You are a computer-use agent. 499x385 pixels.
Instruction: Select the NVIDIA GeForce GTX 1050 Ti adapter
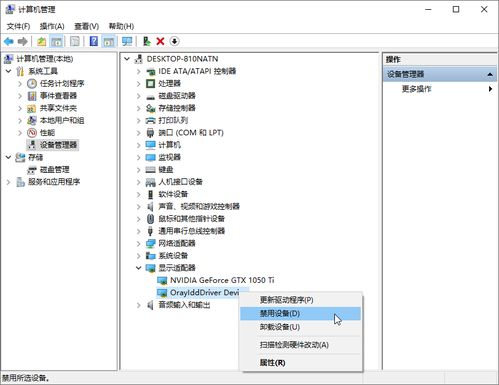point(222,280)
